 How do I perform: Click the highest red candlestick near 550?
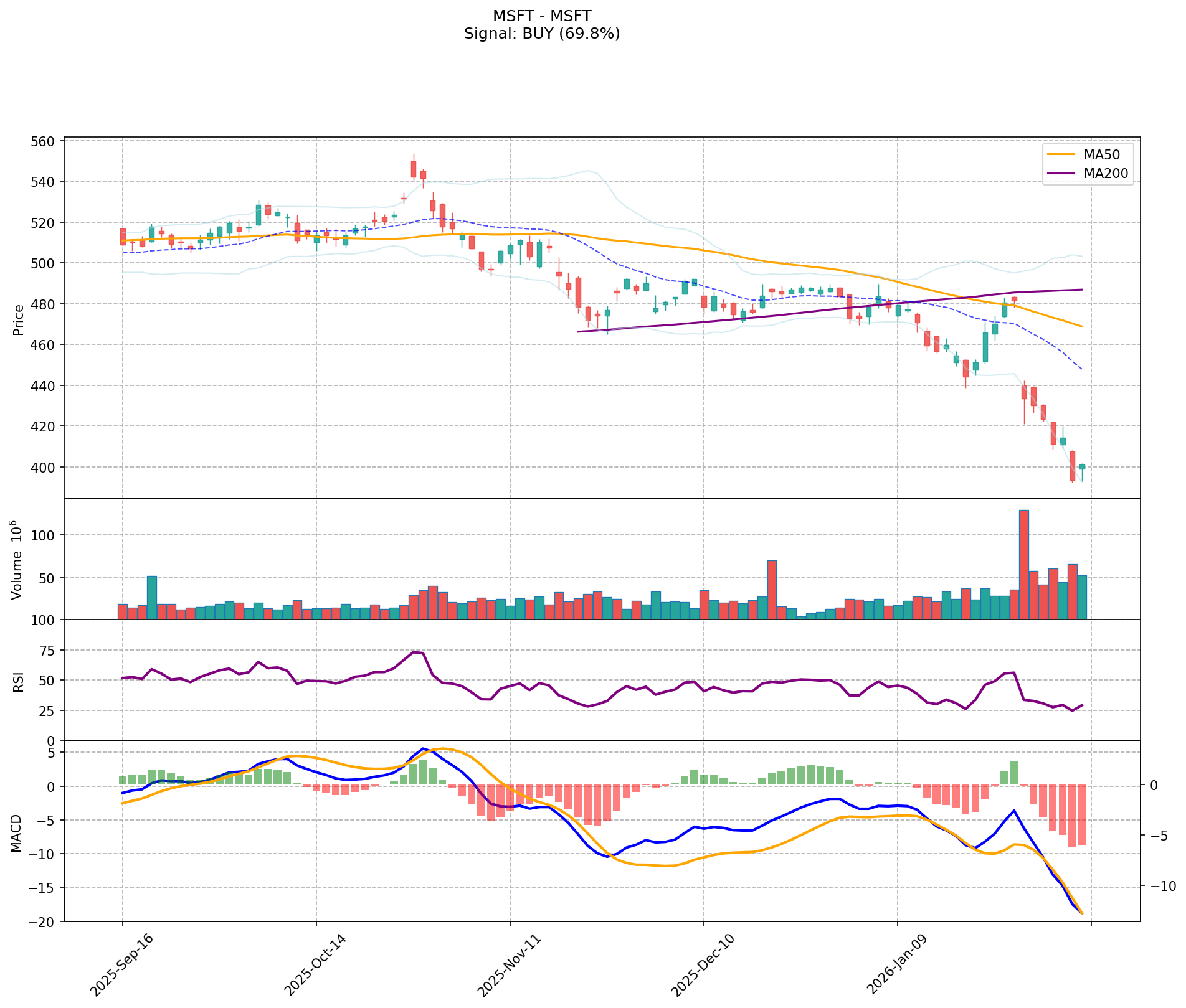413,169
